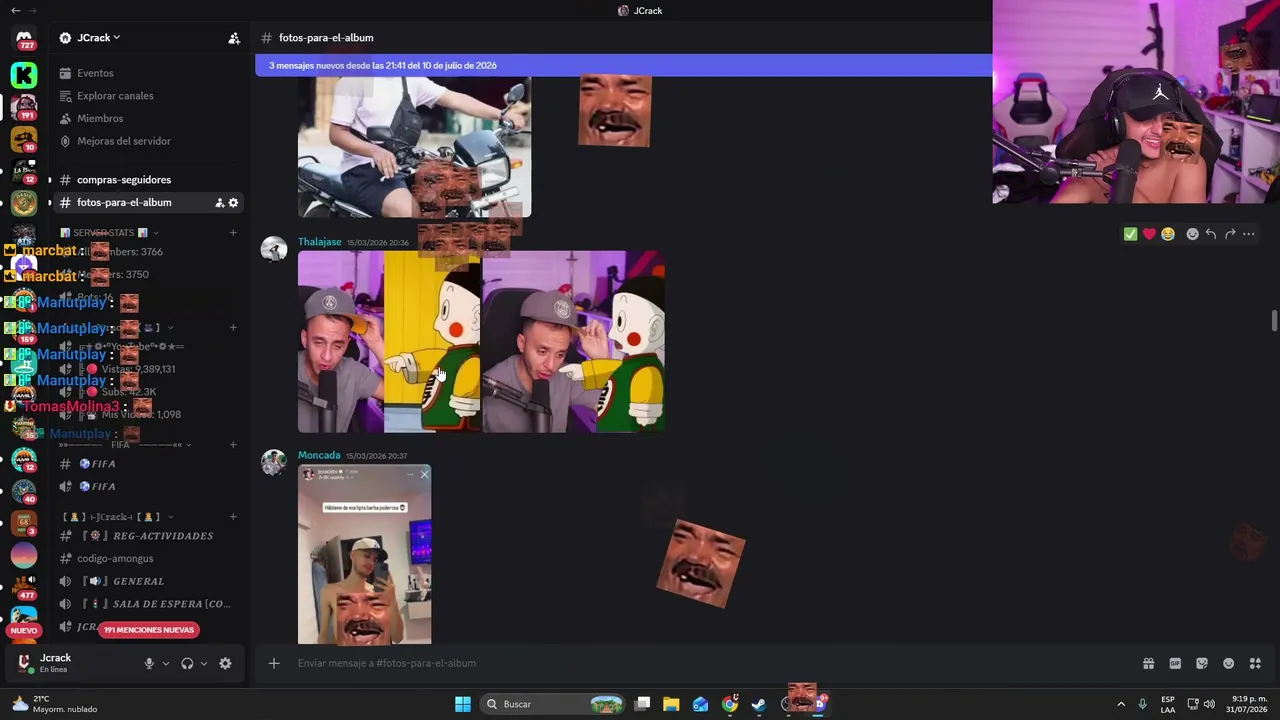Open the sunset gradient server icon
The image size is (1280, 720).
tap(24, 555)
